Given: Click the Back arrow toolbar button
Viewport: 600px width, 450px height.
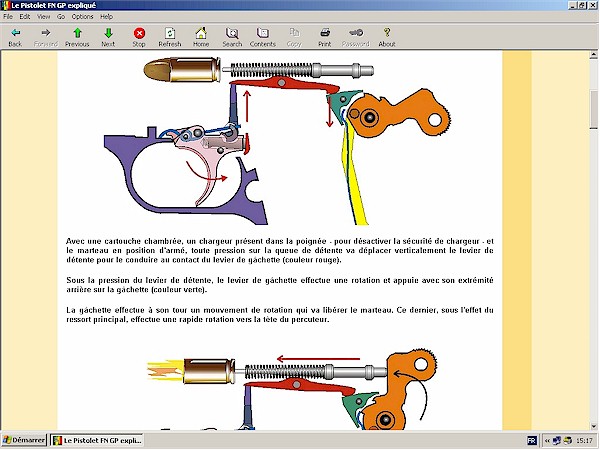Looking at the screenshot, I should [15, 37].
